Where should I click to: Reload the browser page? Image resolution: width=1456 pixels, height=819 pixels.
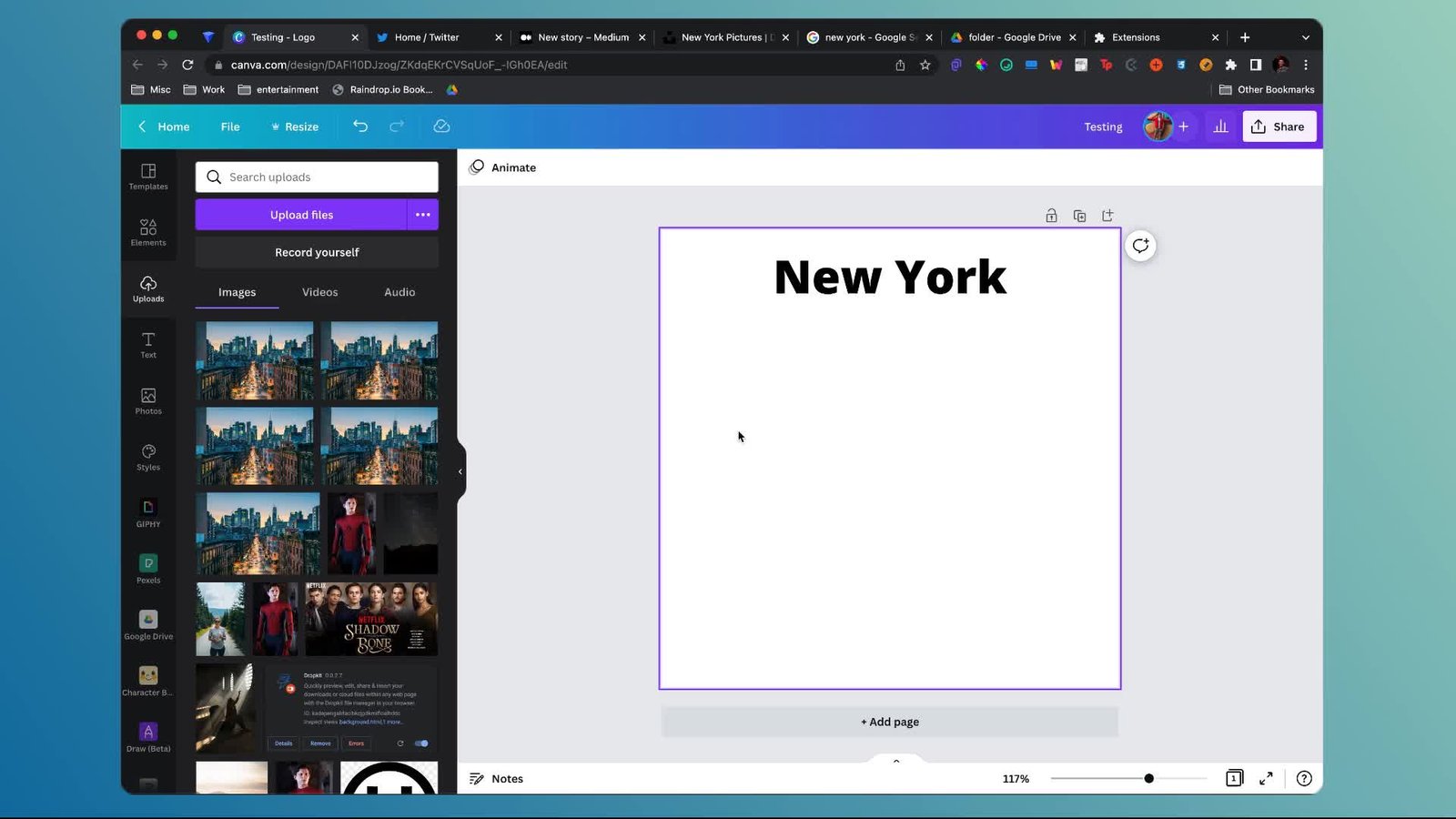pos(187,65)
